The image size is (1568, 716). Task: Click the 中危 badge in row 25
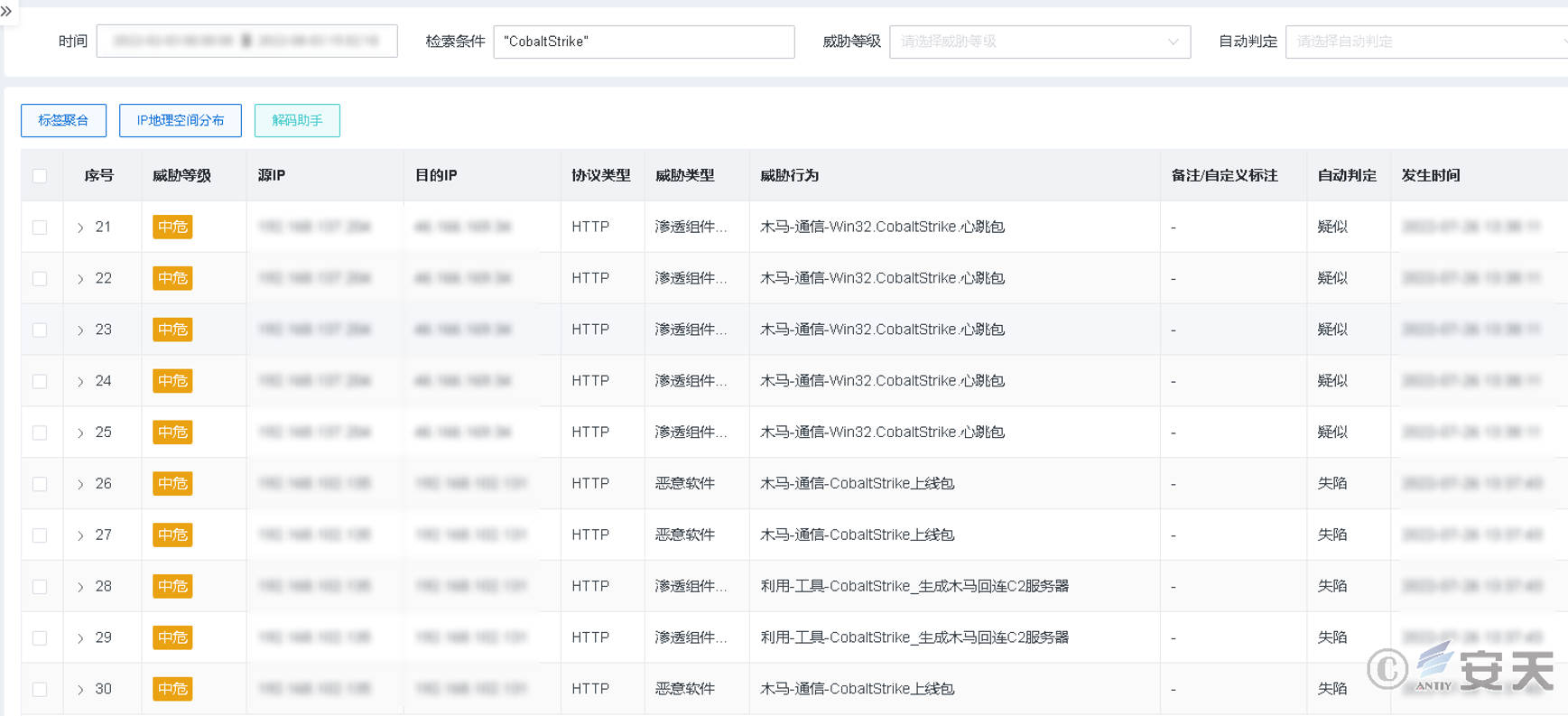172,432
